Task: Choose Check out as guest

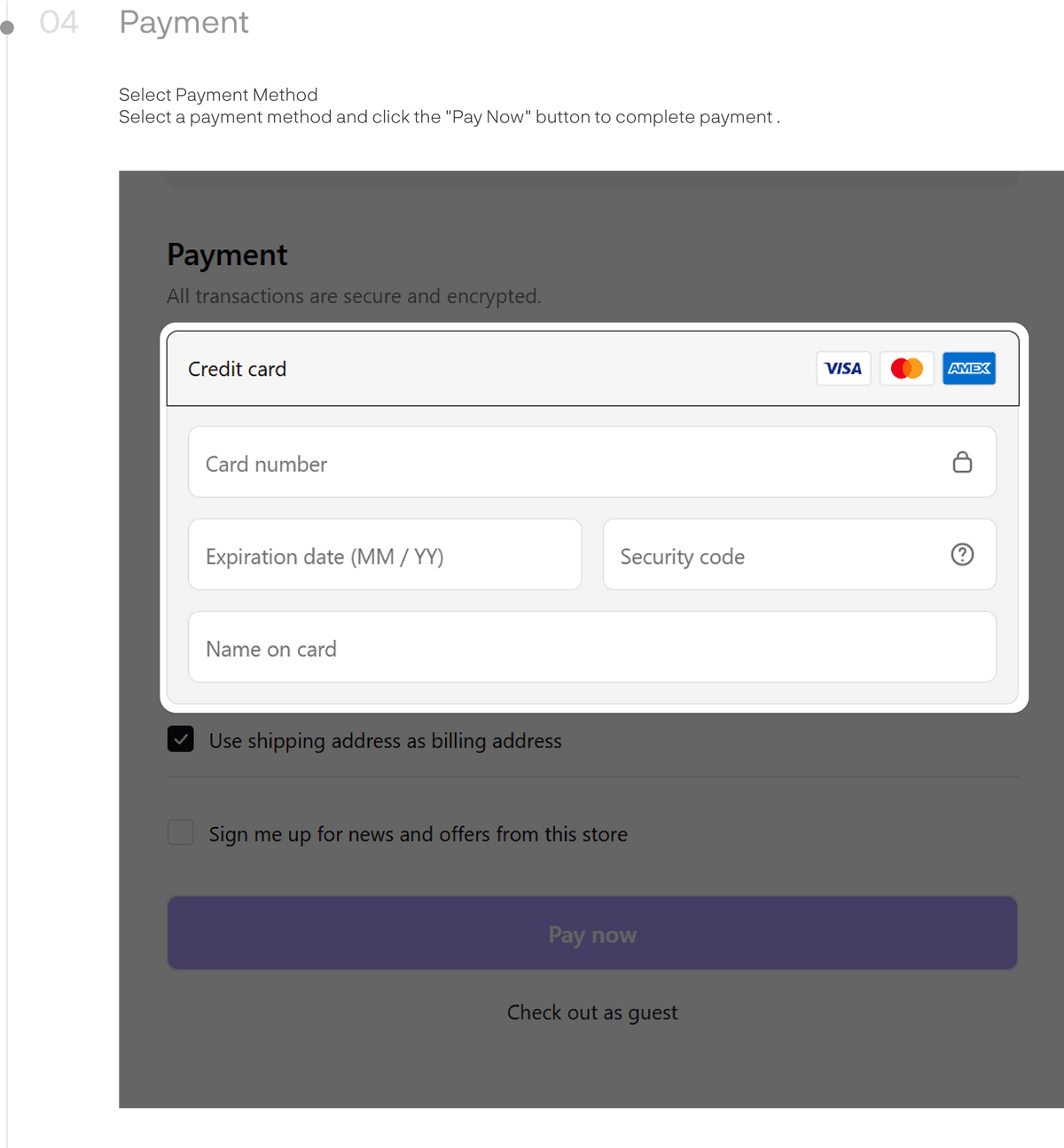Action: (592, 1012)
